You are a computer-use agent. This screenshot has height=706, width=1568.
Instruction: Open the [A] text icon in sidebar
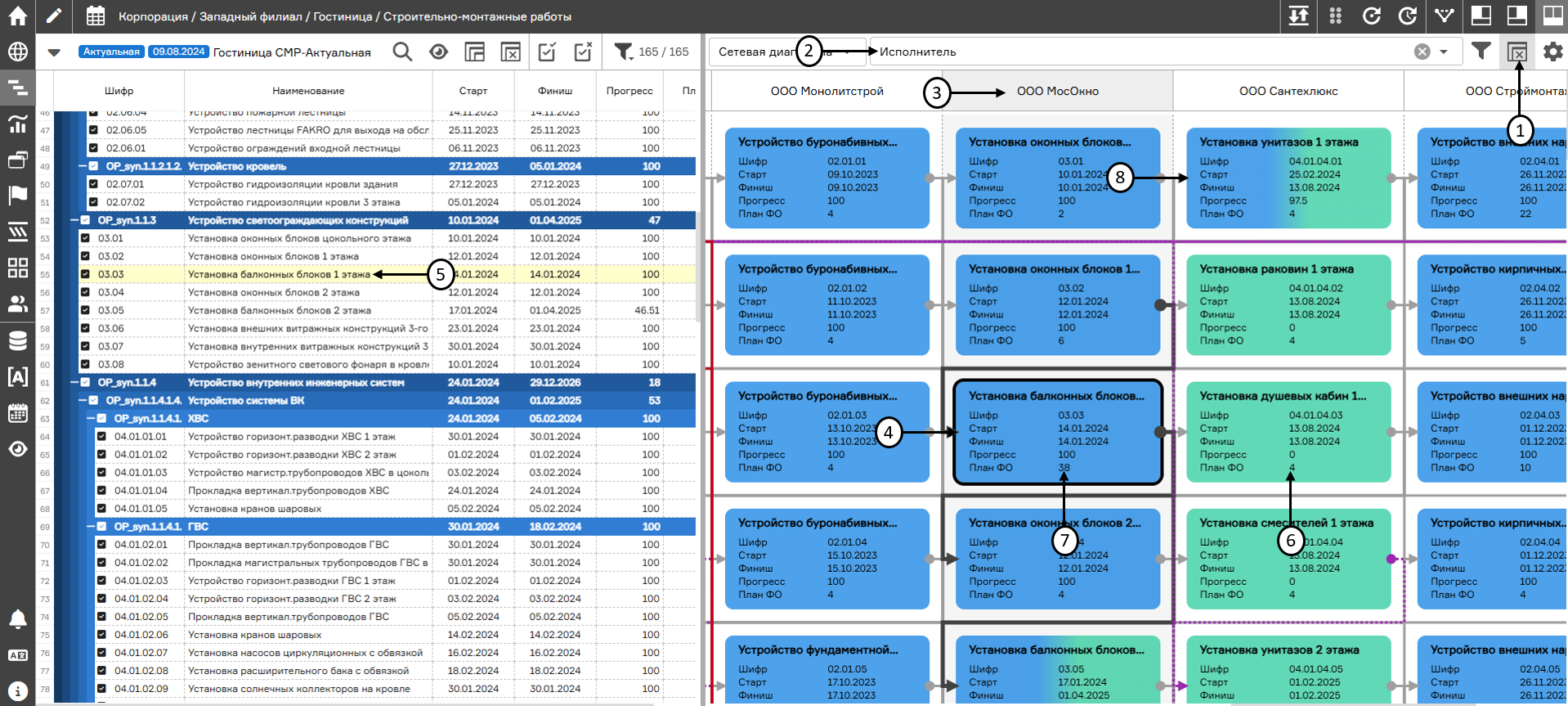(17, 376)
